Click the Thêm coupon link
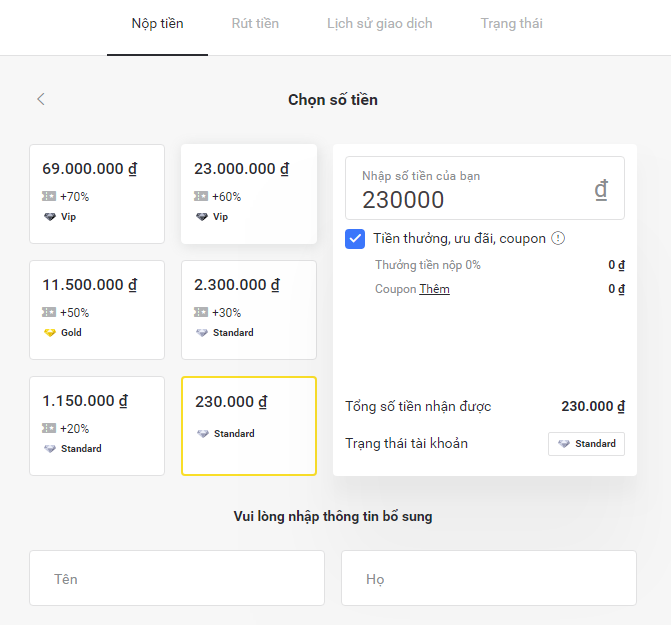The width and height of the screenshot is (671, 625). pos(434,289)
